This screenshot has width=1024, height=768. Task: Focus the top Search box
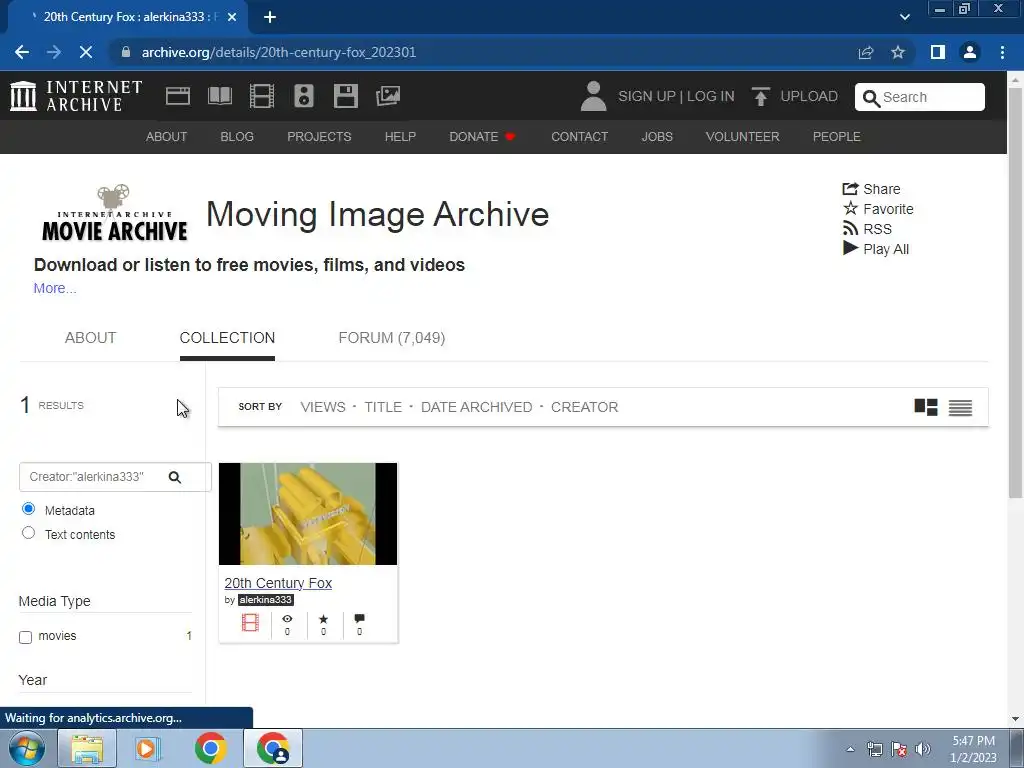[x=920, y=97]
